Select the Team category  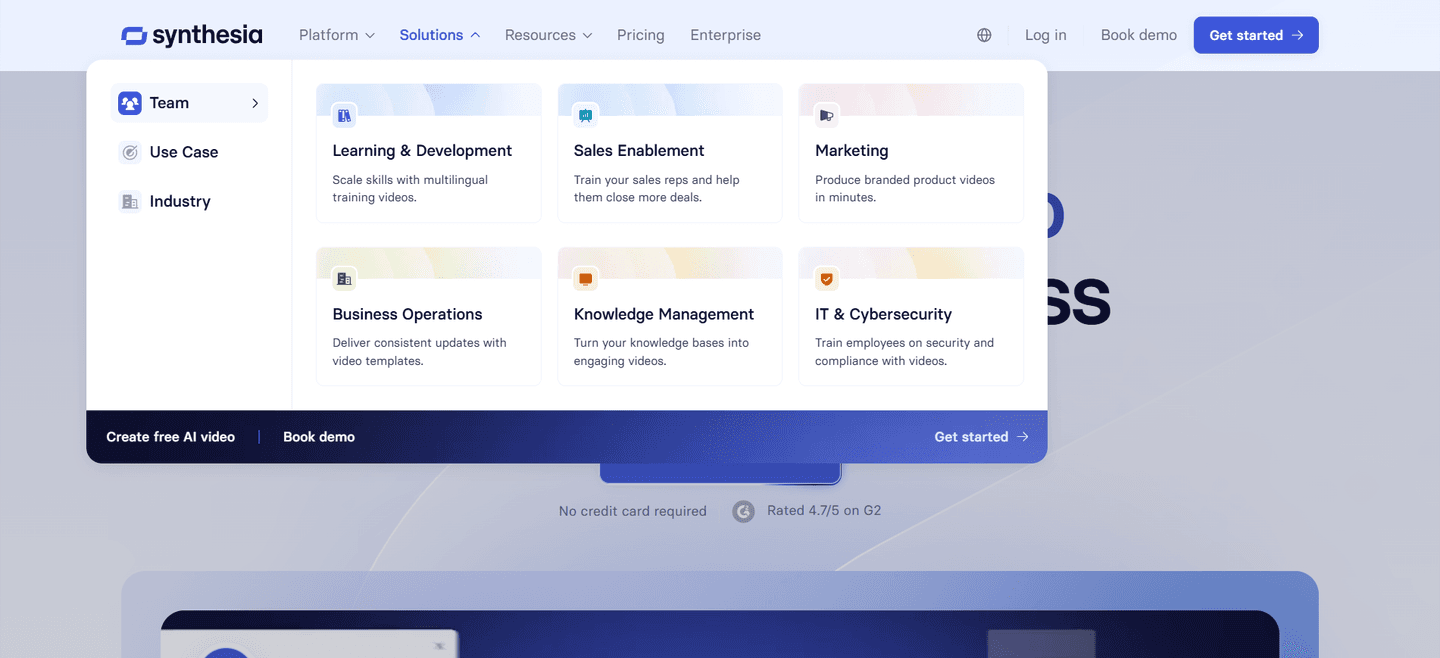pyautogui.click(x=189, y=103)
